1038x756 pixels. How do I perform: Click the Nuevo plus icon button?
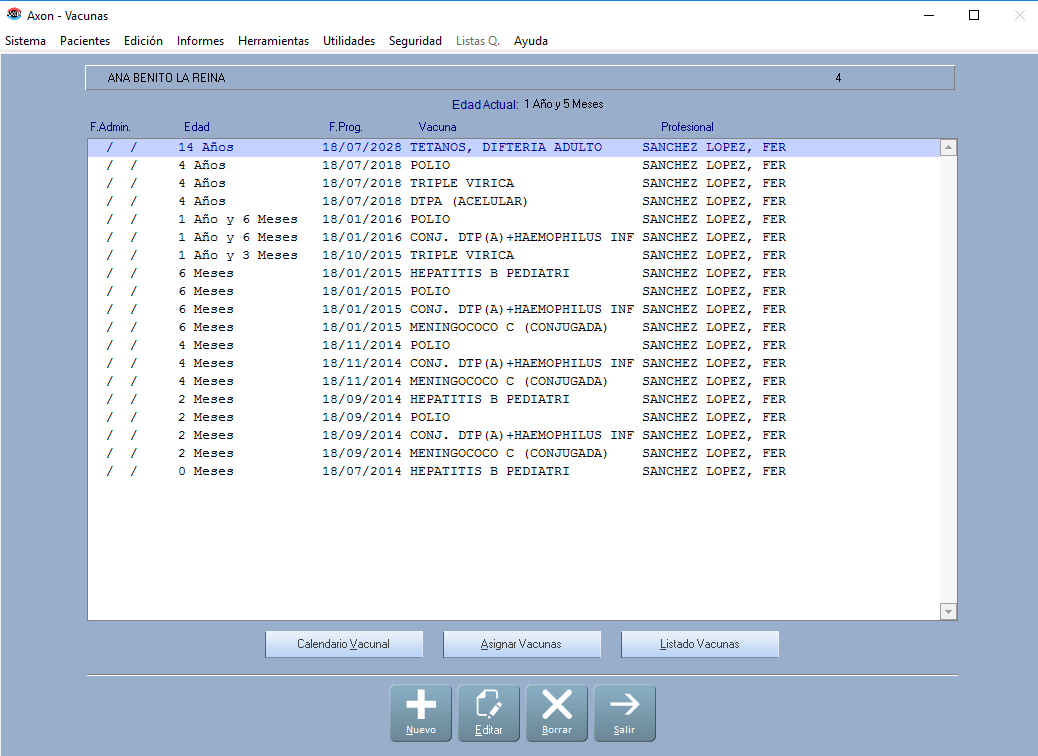(x=420, y=712)
